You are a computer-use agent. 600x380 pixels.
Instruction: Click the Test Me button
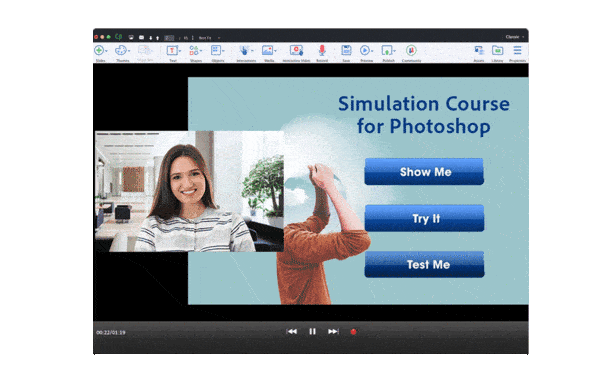pos(424,264)
